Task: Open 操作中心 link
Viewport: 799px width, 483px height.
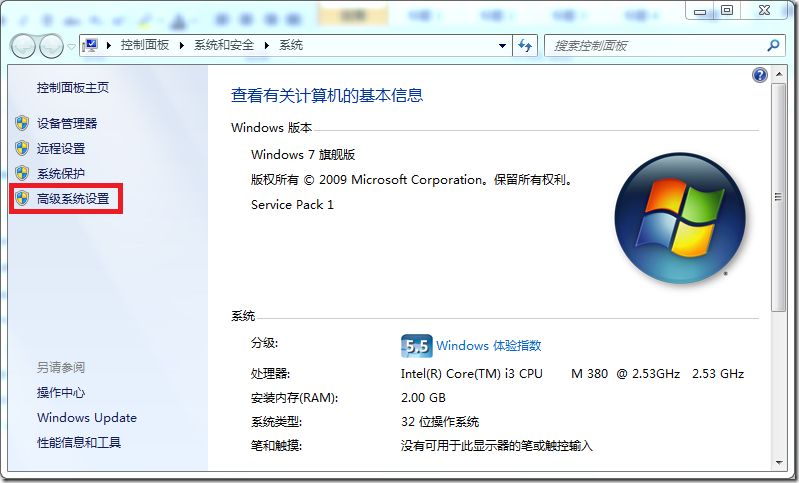Action: click(x=61, y=392)
